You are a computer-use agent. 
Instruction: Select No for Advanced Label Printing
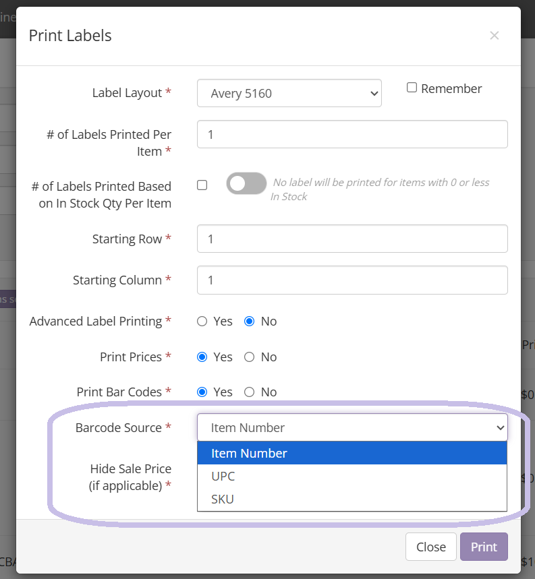pyautogui.click(x=249, y=321)
